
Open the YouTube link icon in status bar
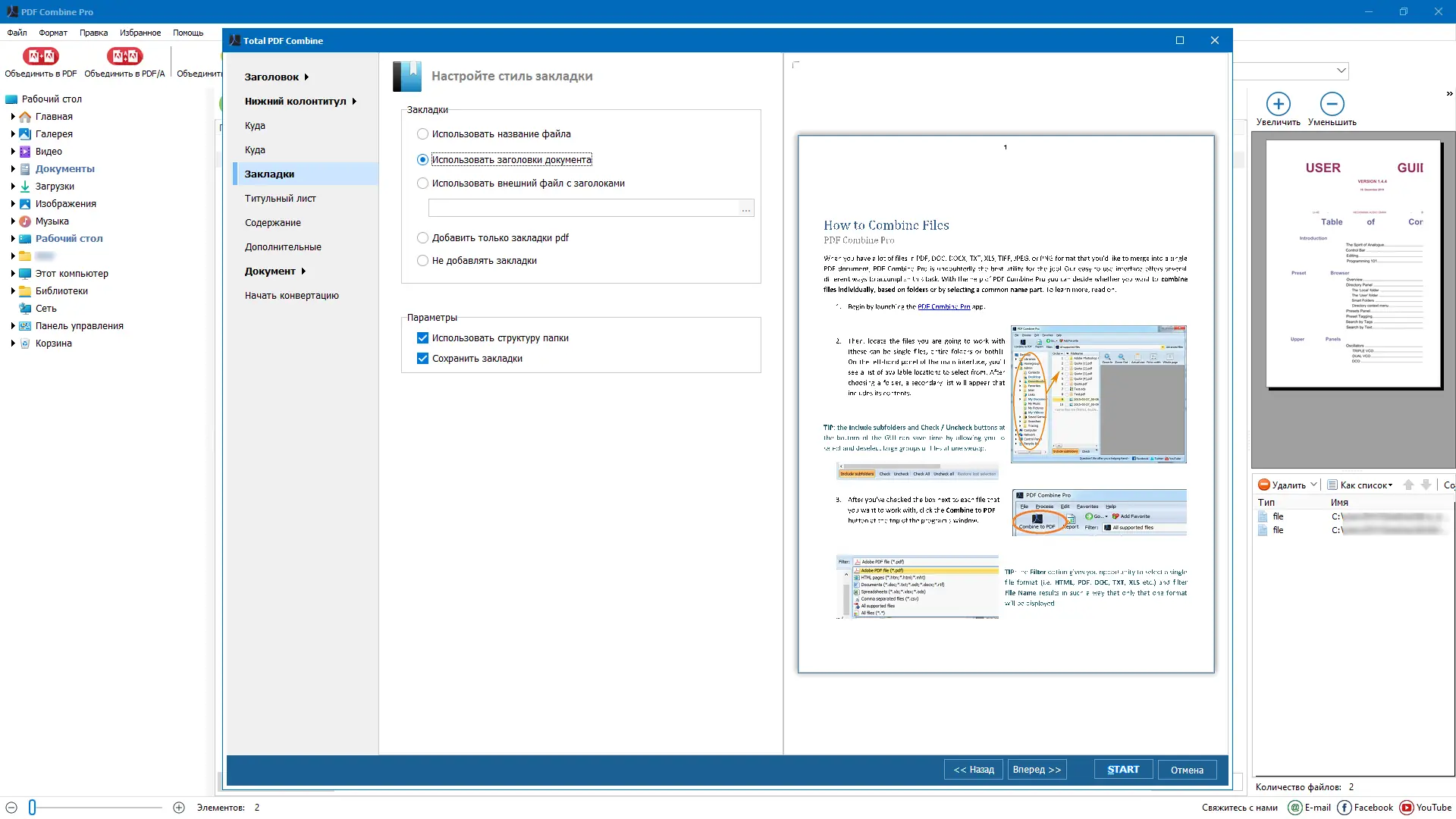coord(1407,808)
